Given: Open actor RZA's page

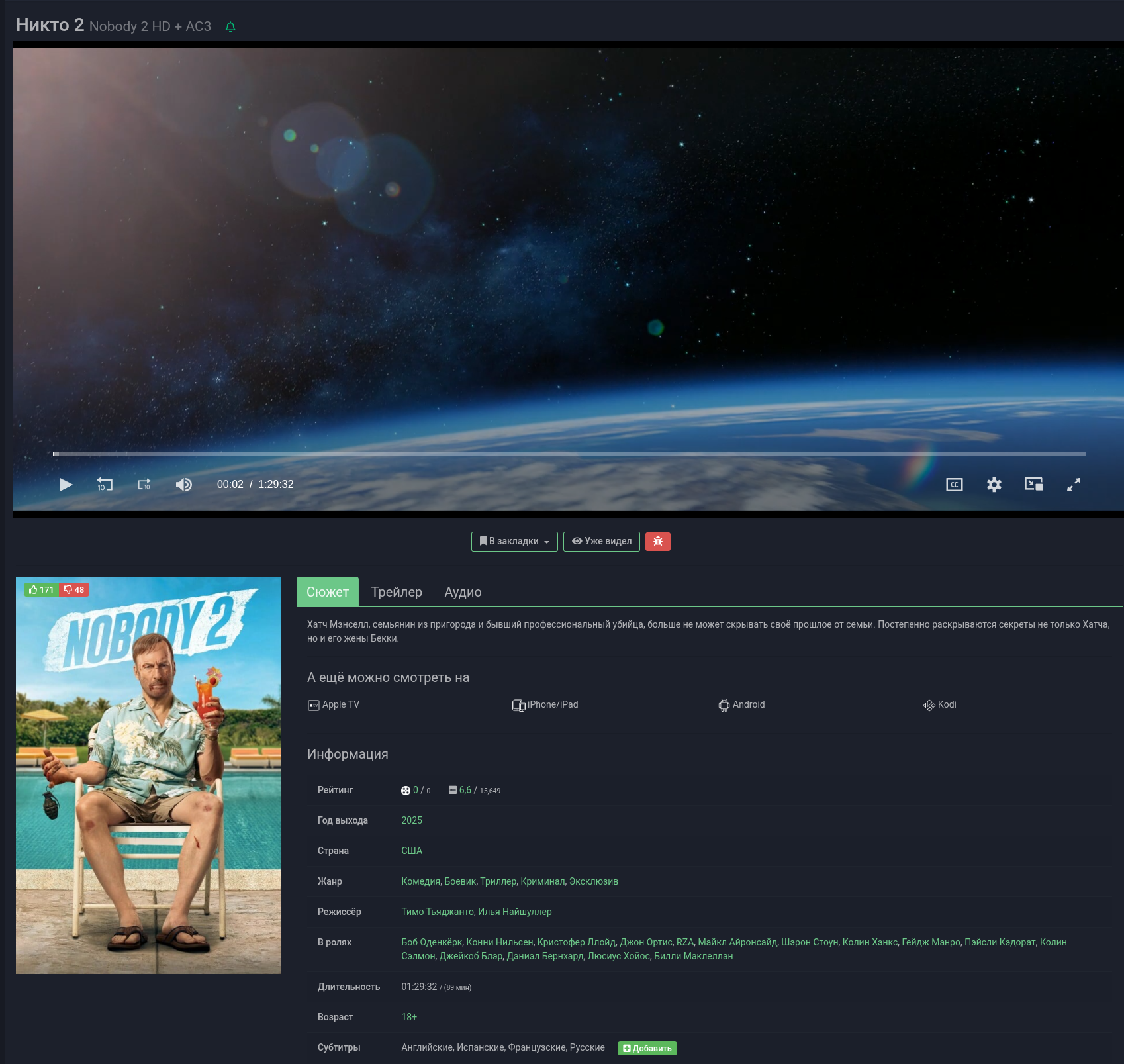Looking at the screenshot, I should pos(685,942).
